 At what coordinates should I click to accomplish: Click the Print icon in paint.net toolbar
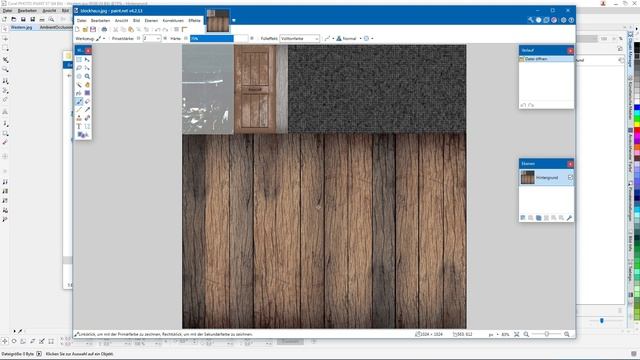tap(104, 29)
